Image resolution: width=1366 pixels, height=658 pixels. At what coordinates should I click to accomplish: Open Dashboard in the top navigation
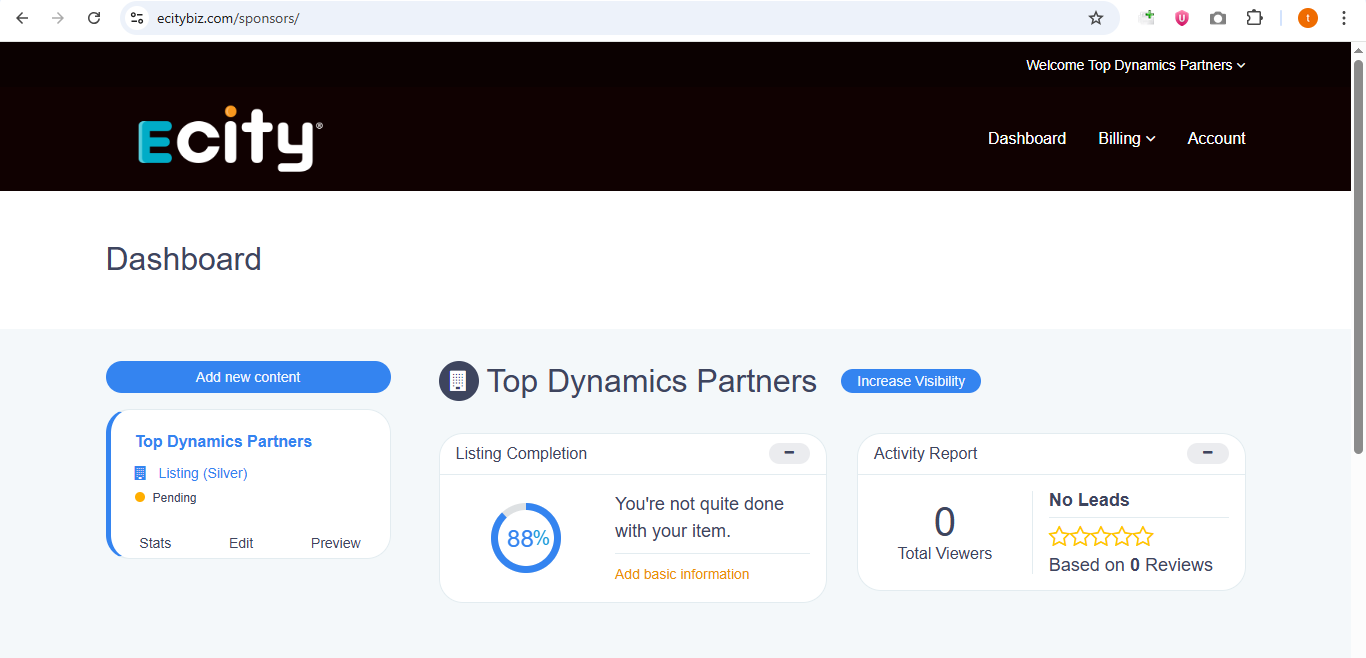pyautogui.click(x=1027, y=138)
